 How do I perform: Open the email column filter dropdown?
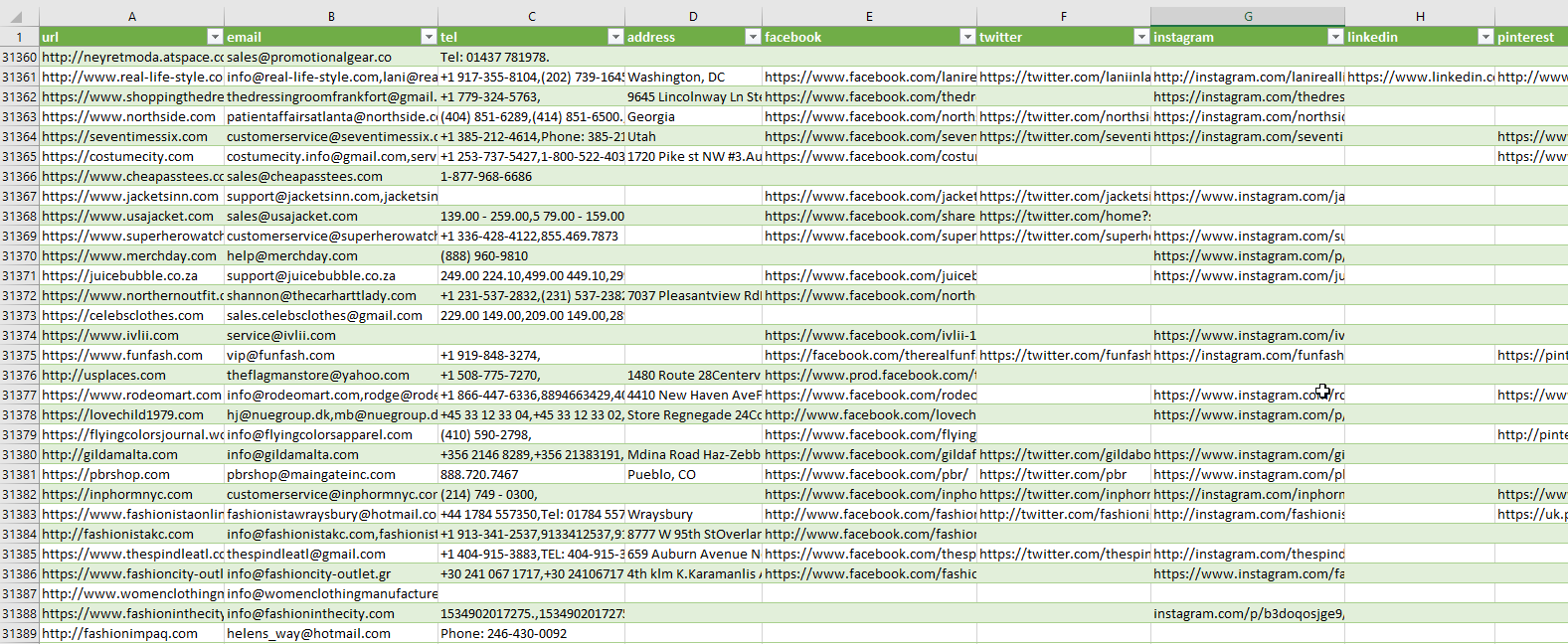[429, 37]
